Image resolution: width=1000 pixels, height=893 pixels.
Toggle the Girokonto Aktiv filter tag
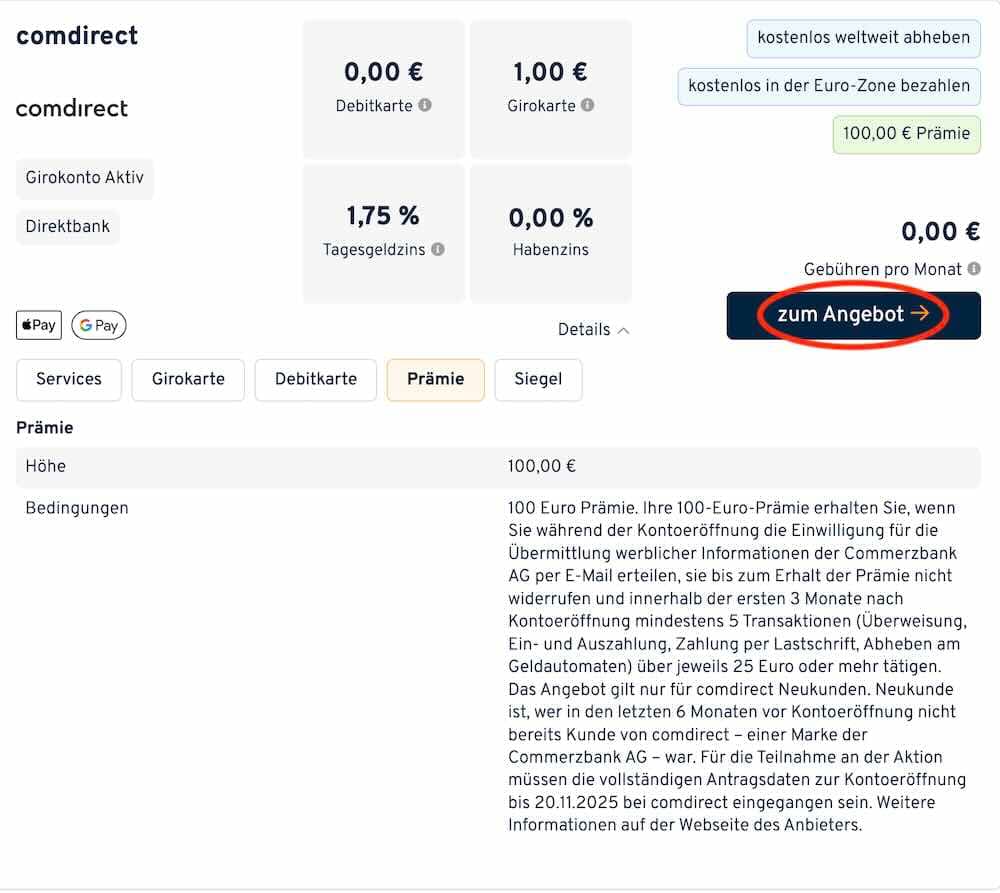coord(85,178)
